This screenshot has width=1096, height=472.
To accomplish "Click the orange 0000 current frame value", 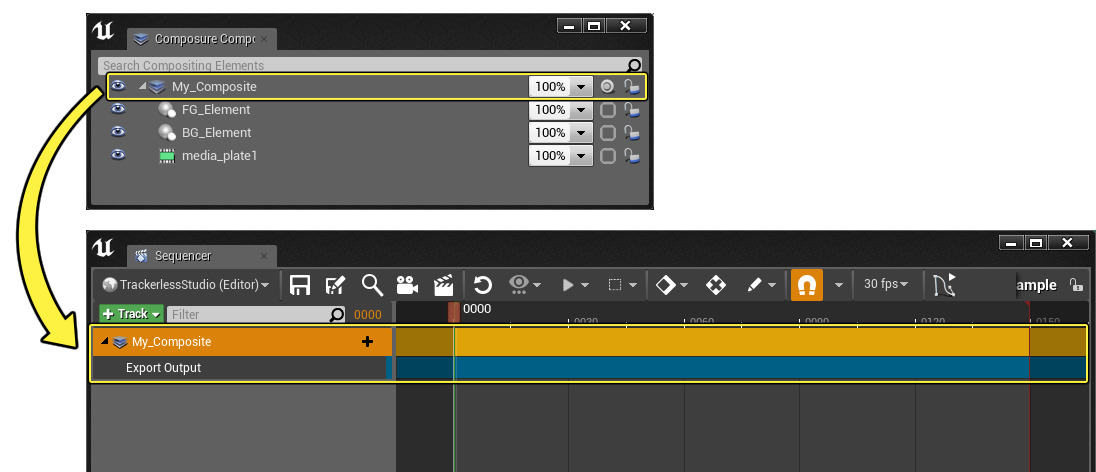I will pos(368,315).
